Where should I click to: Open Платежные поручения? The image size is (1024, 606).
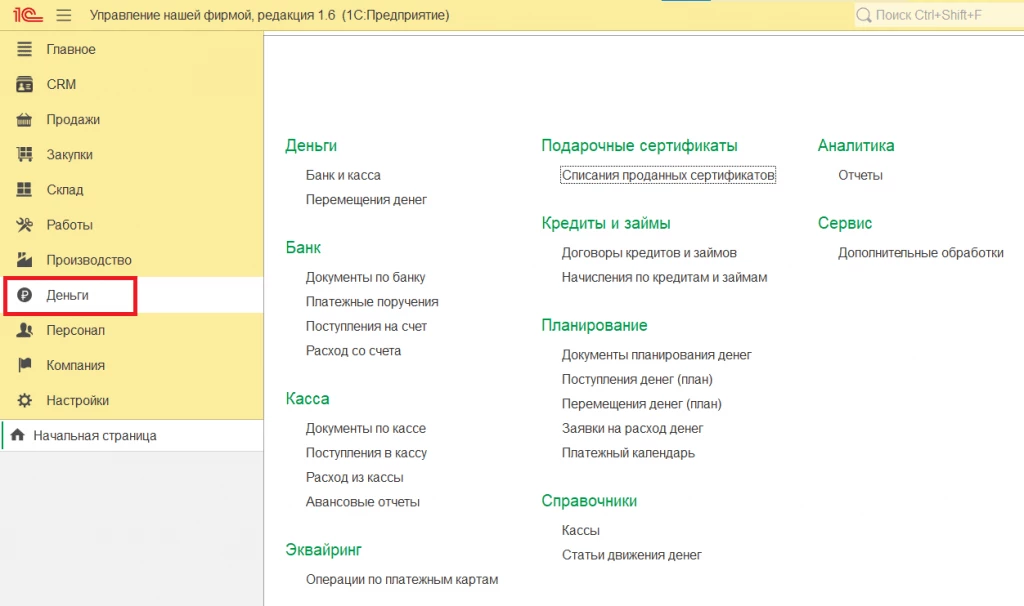click(x=372, y=302)
